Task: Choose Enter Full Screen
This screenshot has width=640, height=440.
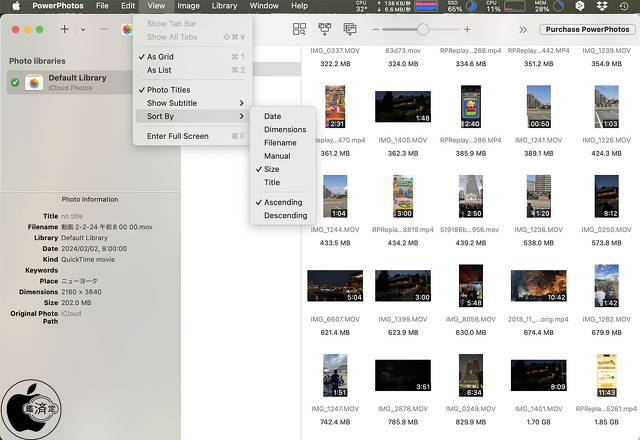Action: (177, 136)
